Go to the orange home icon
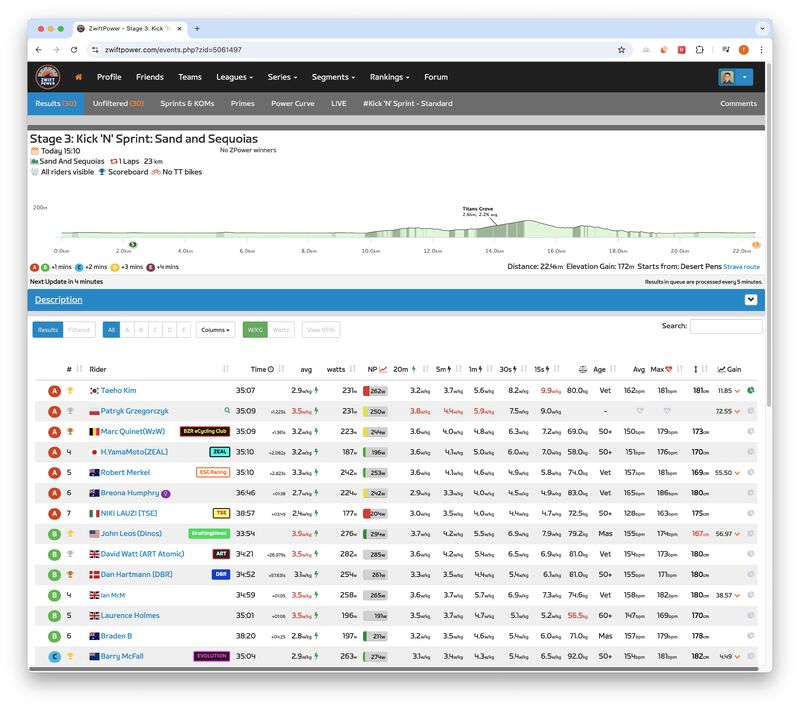 (79, 77)
